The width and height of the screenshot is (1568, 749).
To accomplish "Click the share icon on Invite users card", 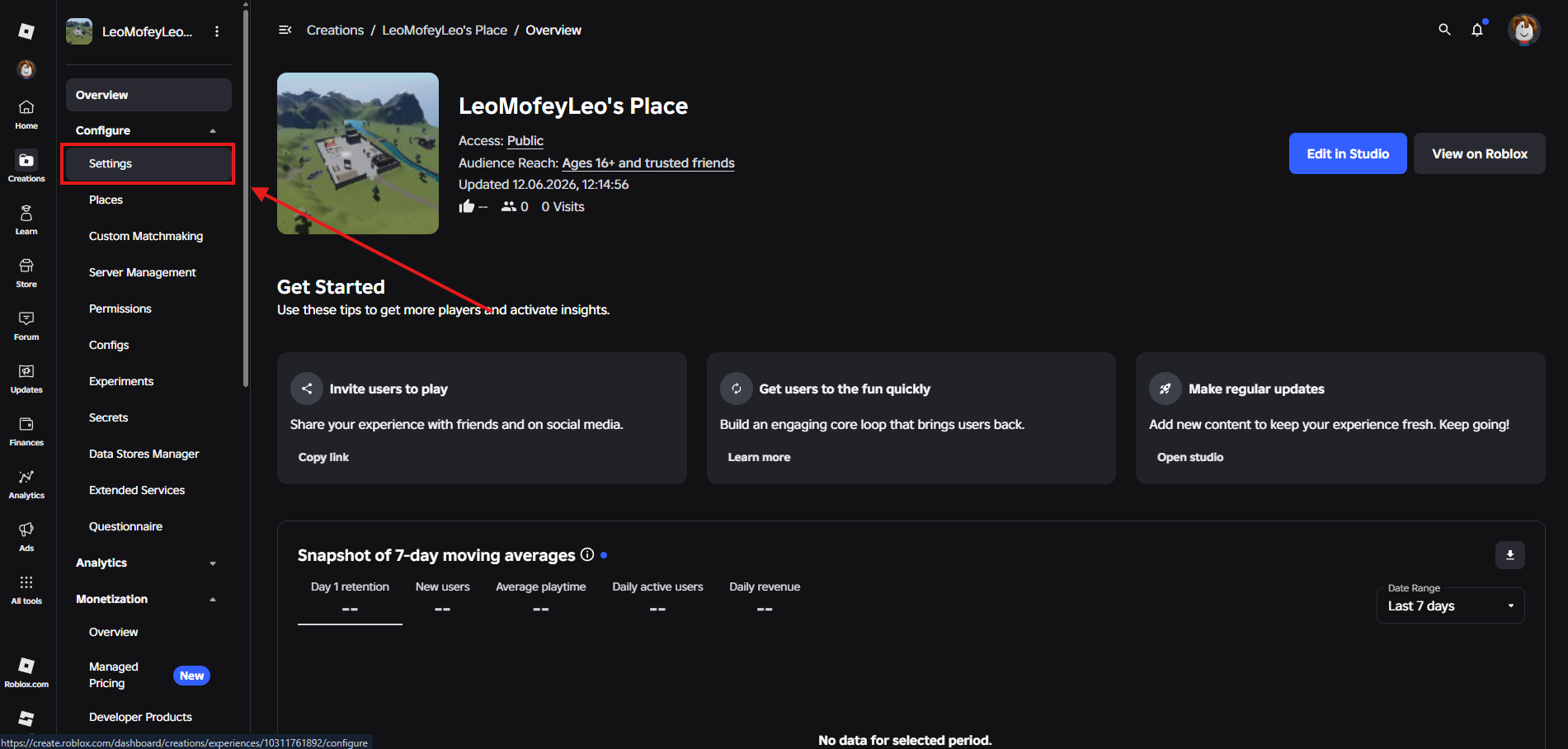I will (x=307, y=389).
